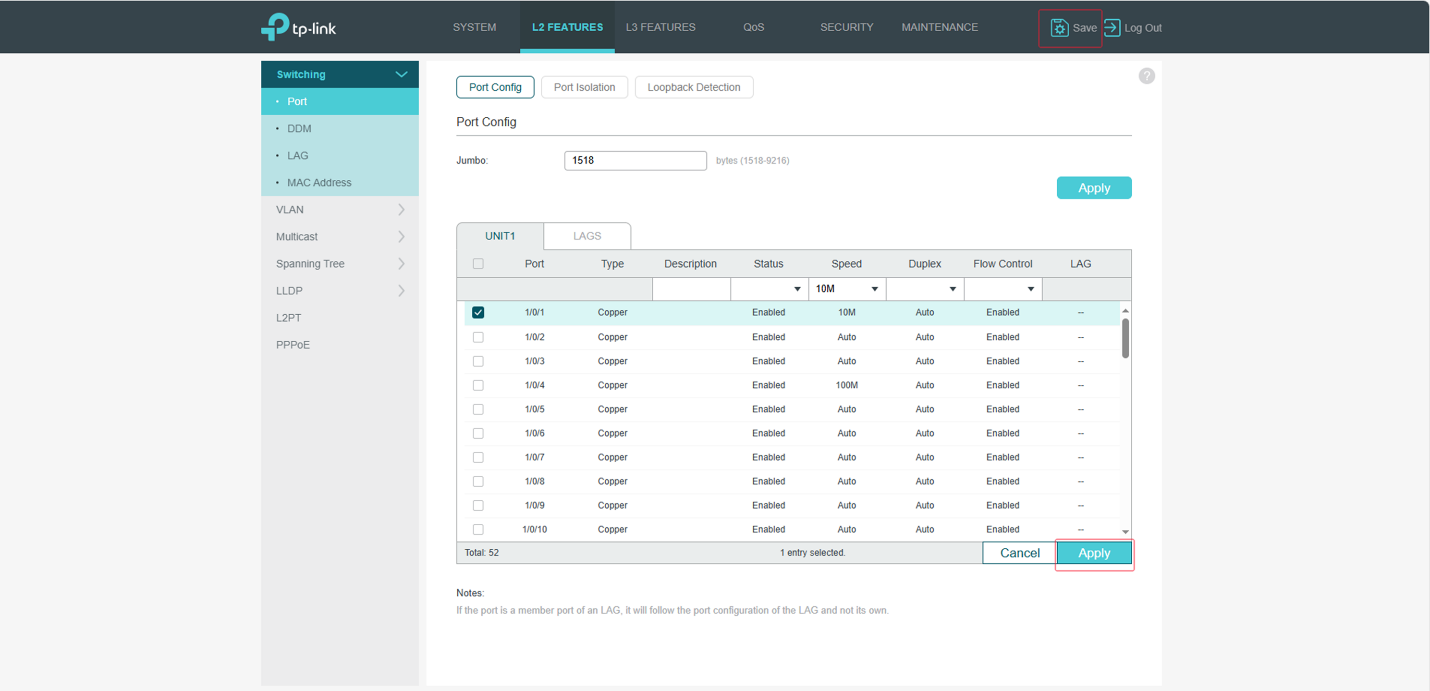Open the Status filter dropdown

coord(768,289)
